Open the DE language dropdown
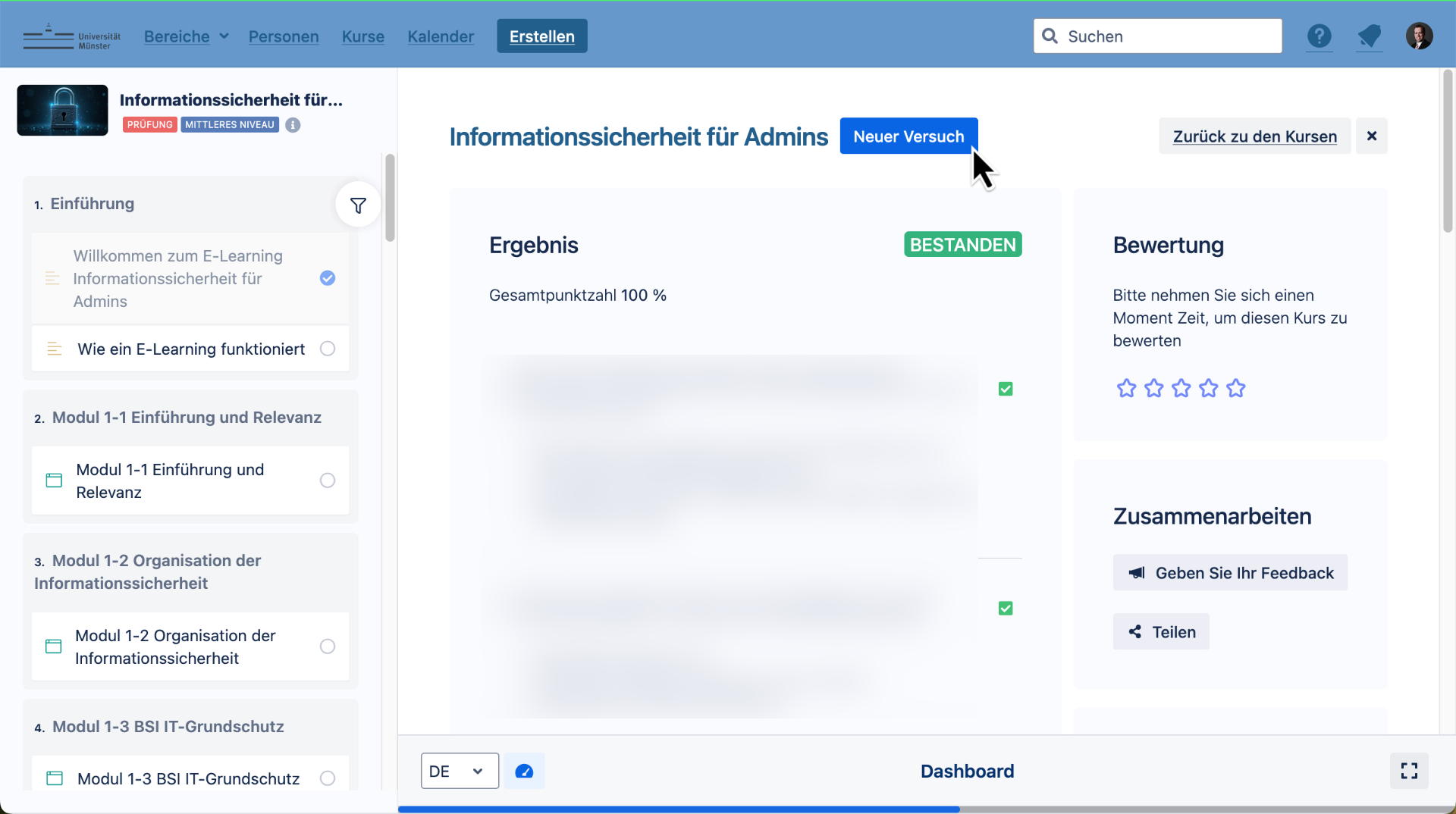Viewport: 1456px width, 814px height. coord(460,772)
